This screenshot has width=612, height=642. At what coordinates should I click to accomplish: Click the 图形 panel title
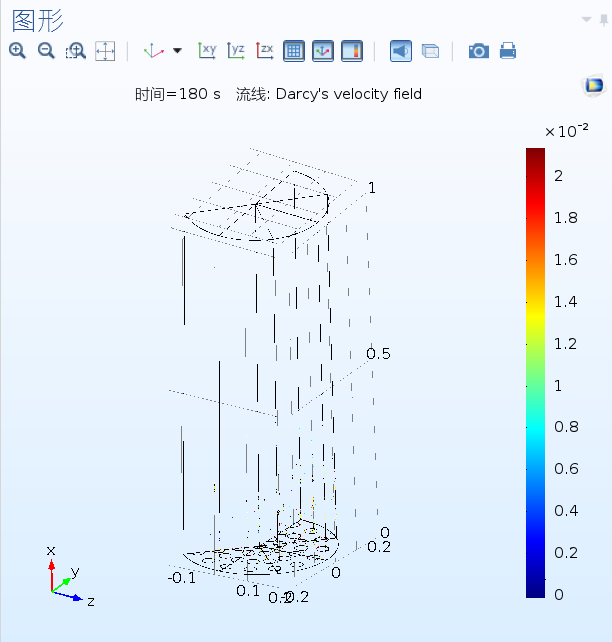click(x=38, y=21)
